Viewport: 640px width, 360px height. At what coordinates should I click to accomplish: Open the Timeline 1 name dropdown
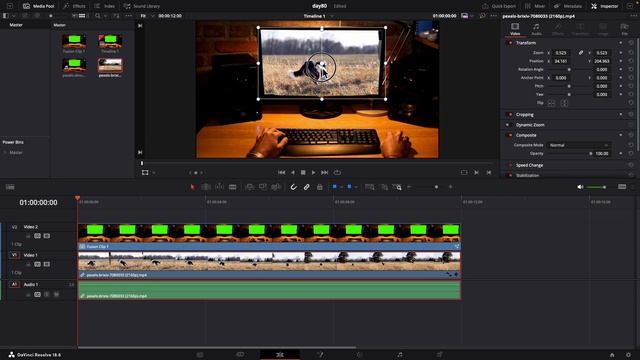click(x=332, y=16)
